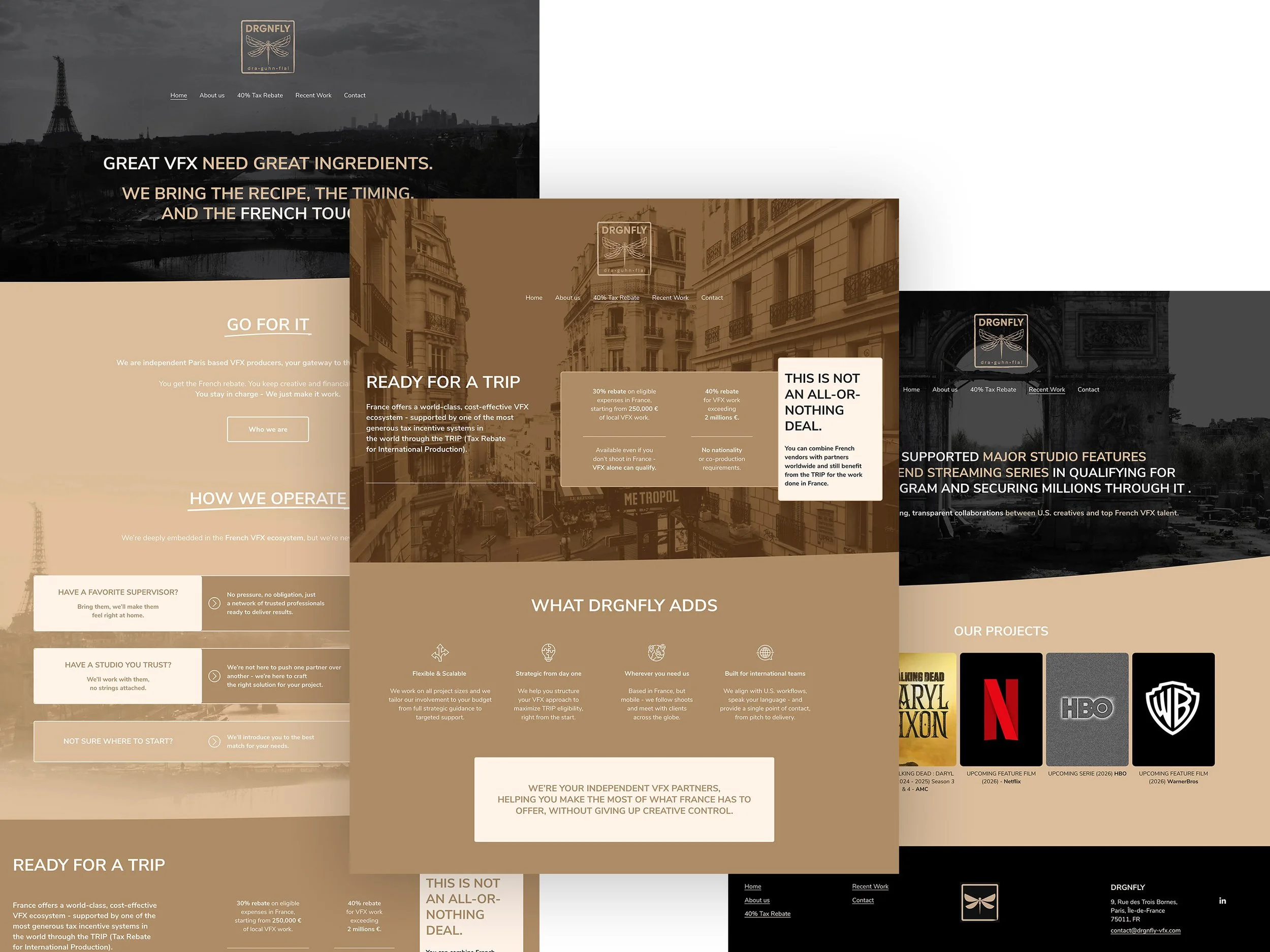Image resolution: width=1270 pixels, height=952 pixels.
Task: Open the HBO upcoming serie thumbnail
Action: click(x=1087, y=709)
